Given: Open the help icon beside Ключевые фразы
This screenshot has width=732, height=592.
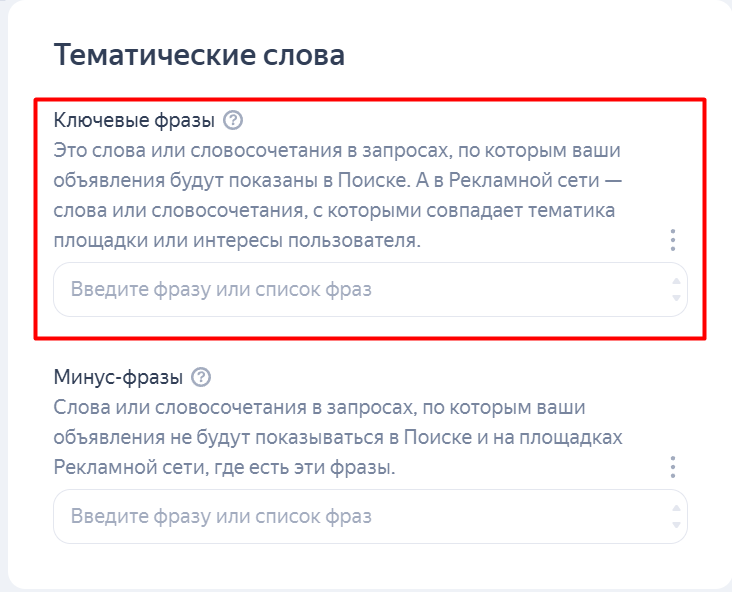Looking at the screenshot, I should (233, 120).
